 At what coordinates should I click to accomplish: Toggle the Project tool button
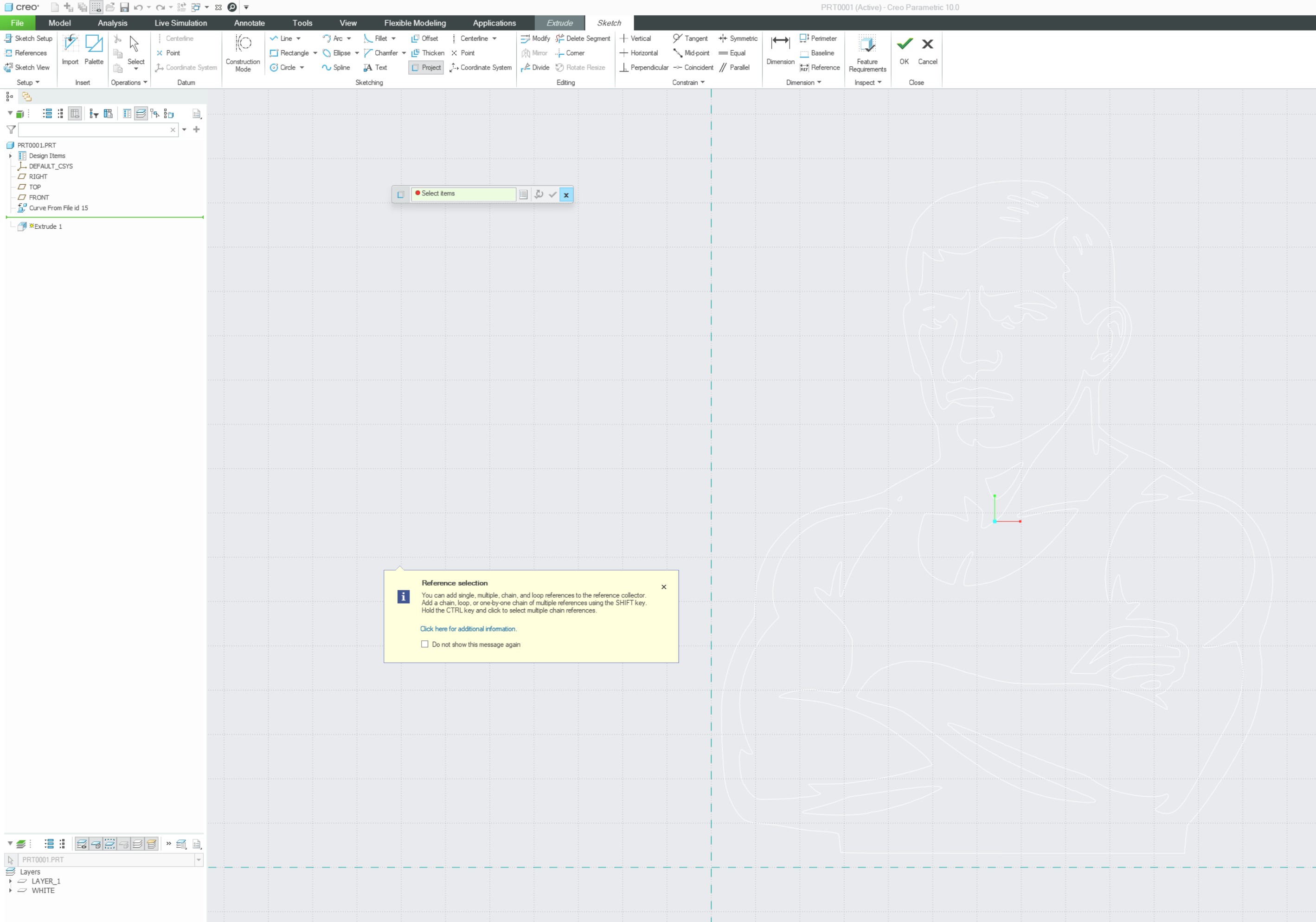pos(426,68)
